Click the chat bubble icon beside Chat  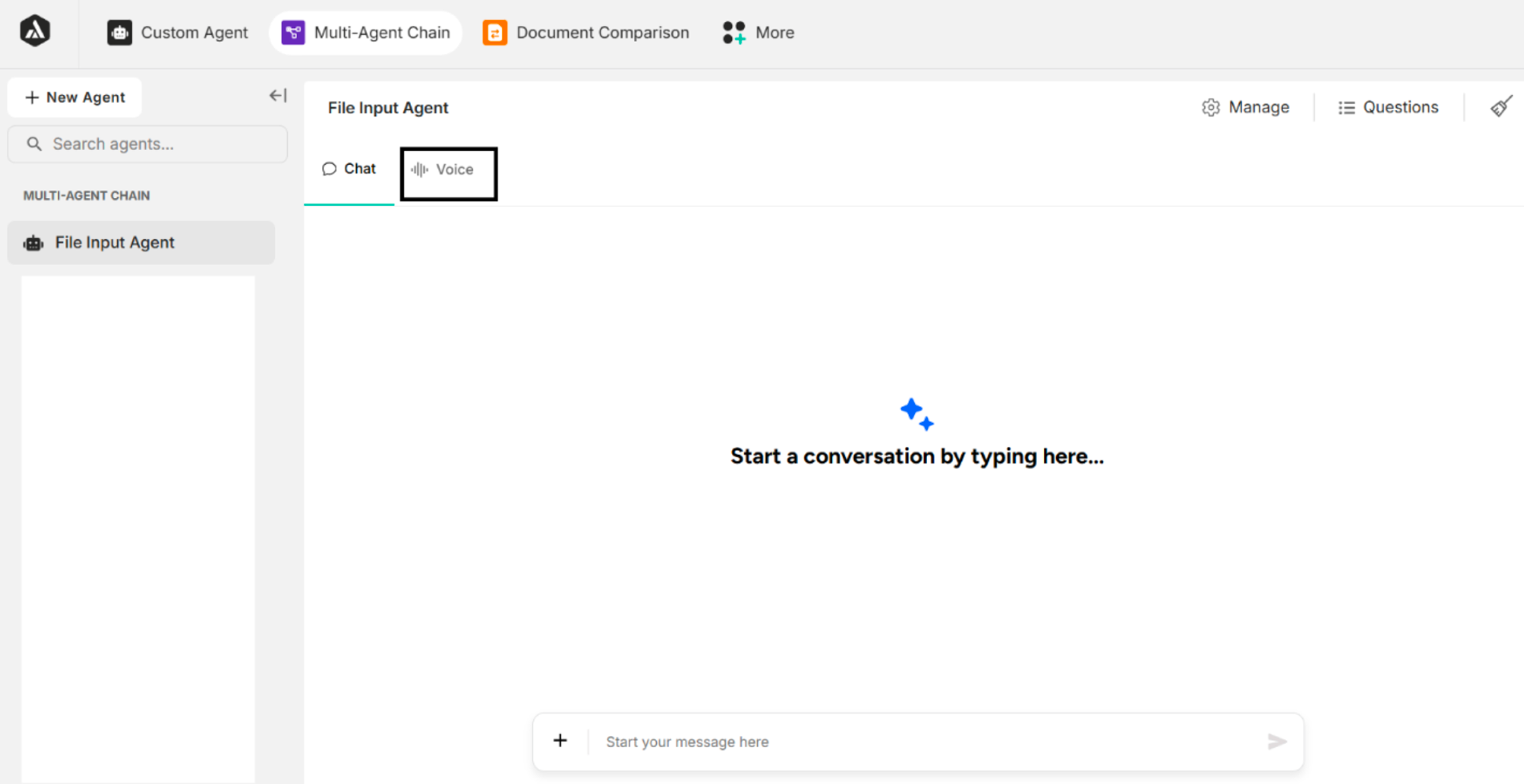point(330,169)
